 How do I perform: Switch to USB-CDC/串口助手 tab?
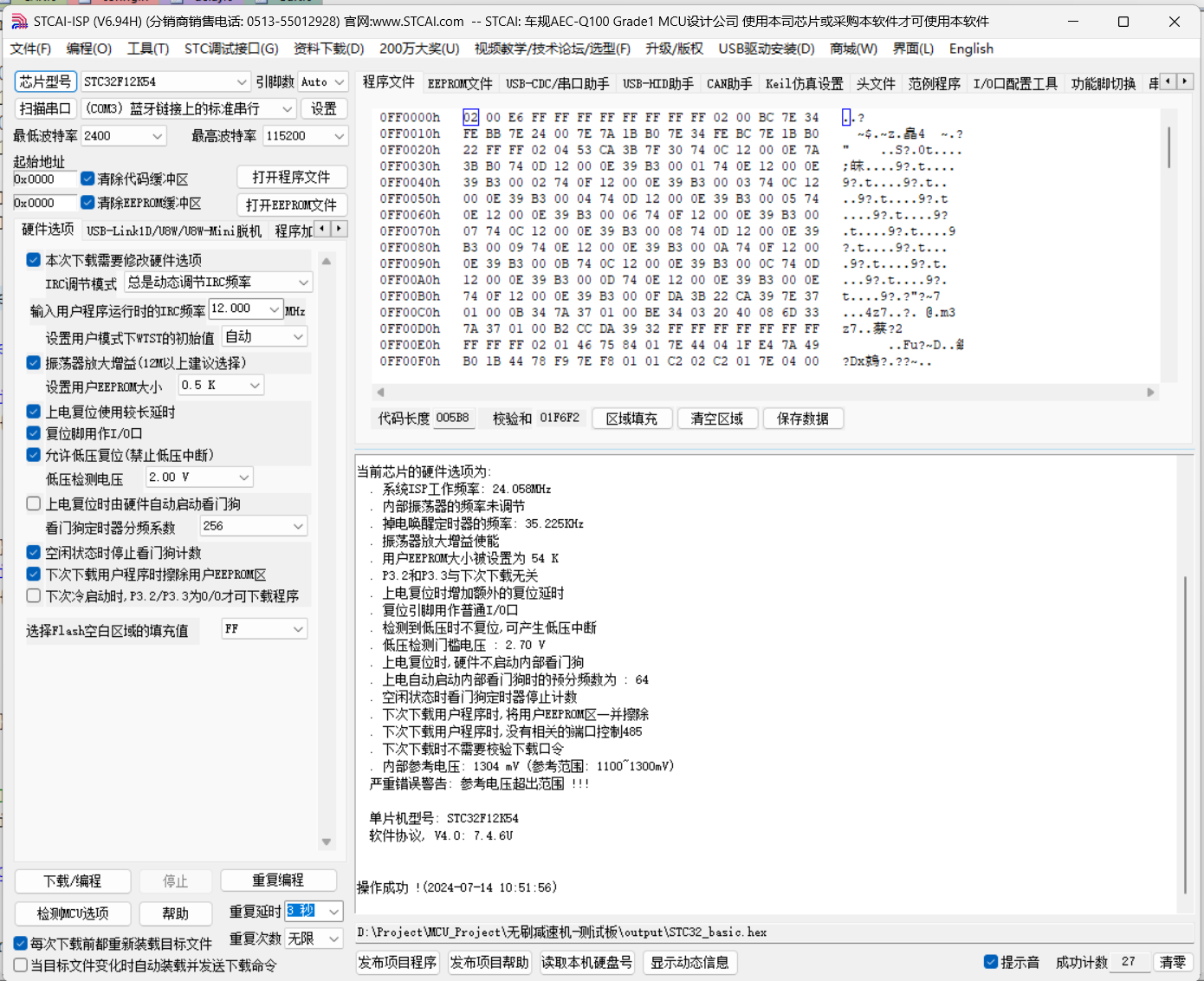pos(558,84)
